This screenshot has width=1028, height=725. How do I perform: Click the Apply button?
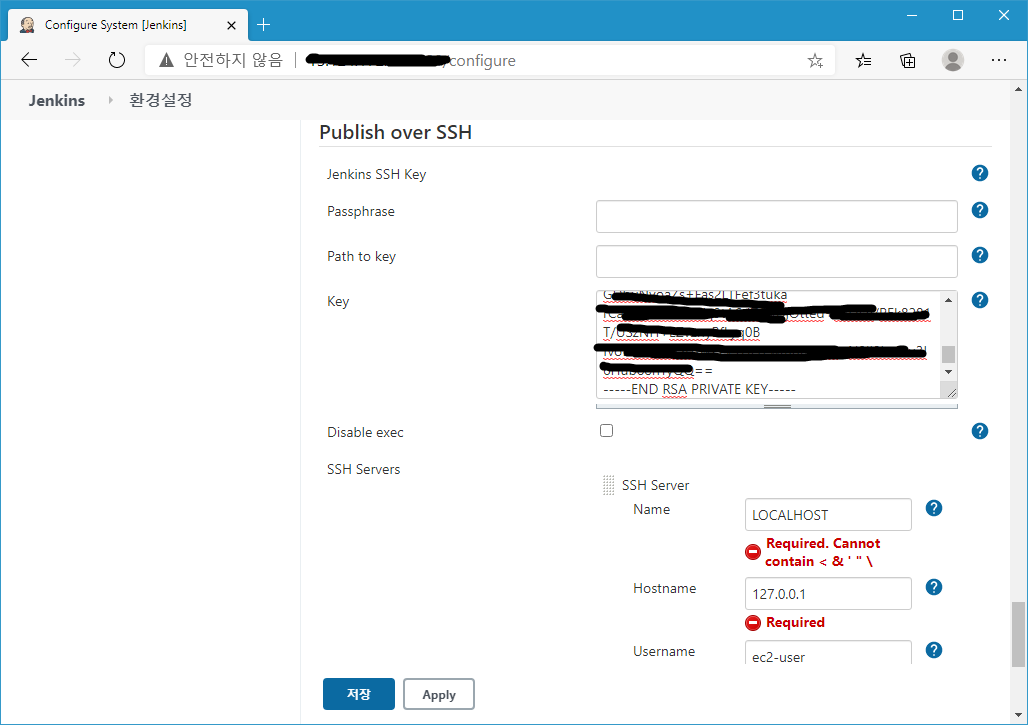439,694
